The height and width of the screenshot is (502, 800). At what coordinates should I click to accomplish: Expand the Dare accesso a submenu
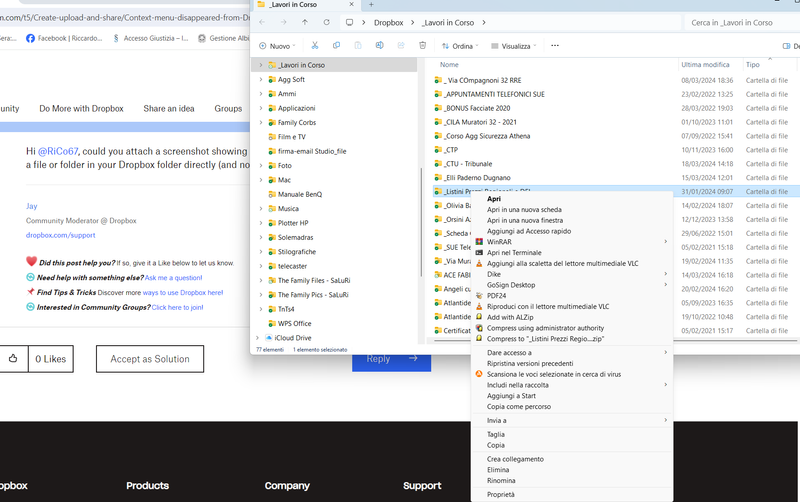[665, 353]
